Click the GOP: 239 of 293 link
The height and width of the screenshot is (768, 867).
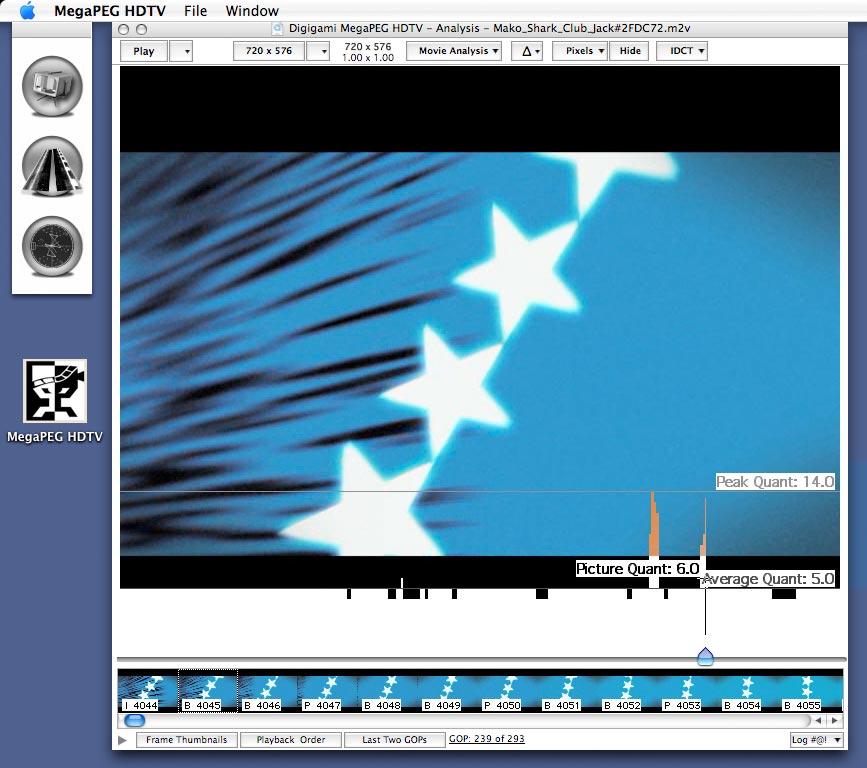(487, 739)
